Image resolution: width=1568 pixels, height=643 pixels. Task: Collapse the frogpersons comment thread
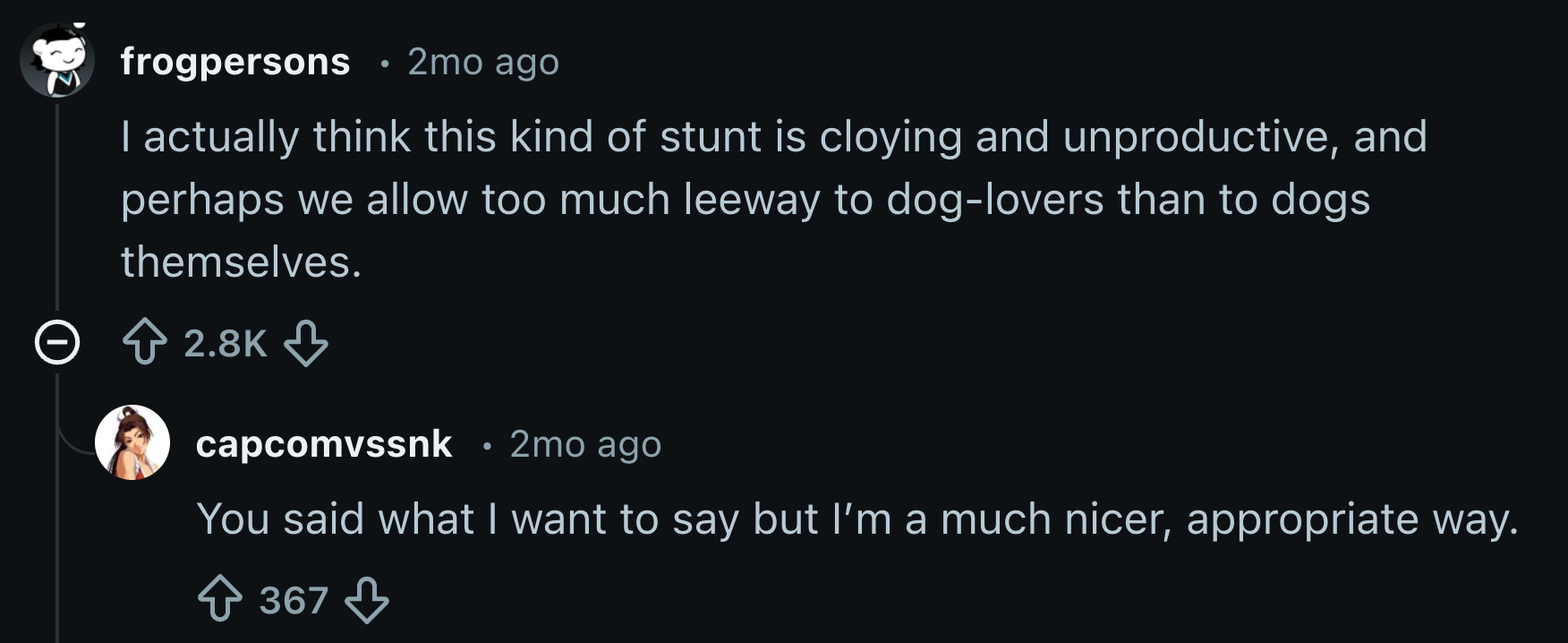57,343
